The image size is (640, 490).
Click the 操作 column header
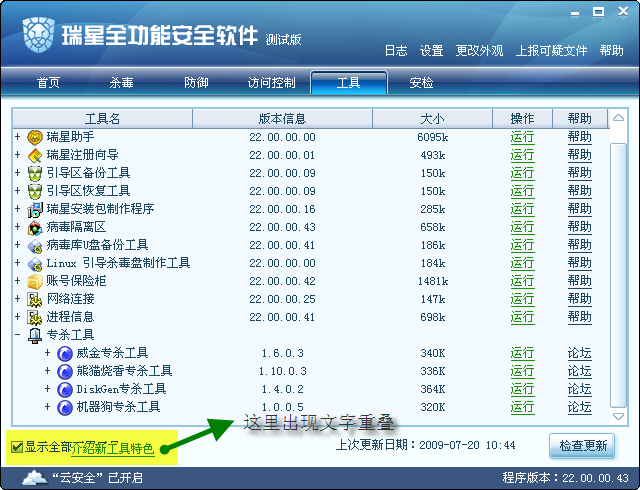tap(522, 118)
